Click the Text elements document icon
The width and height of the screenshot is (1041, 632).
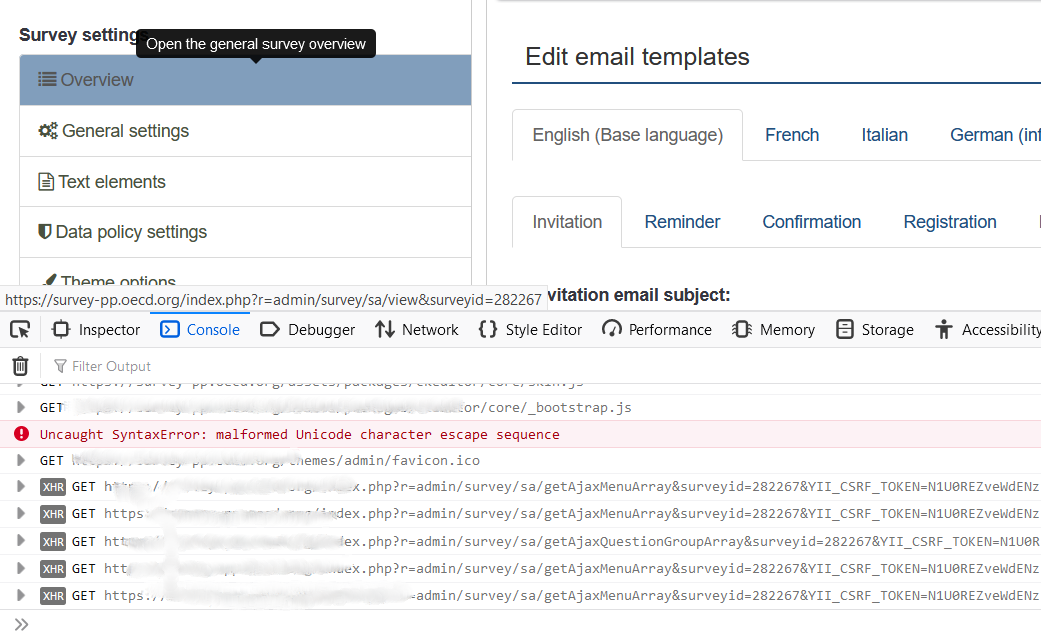click(45, 182)
